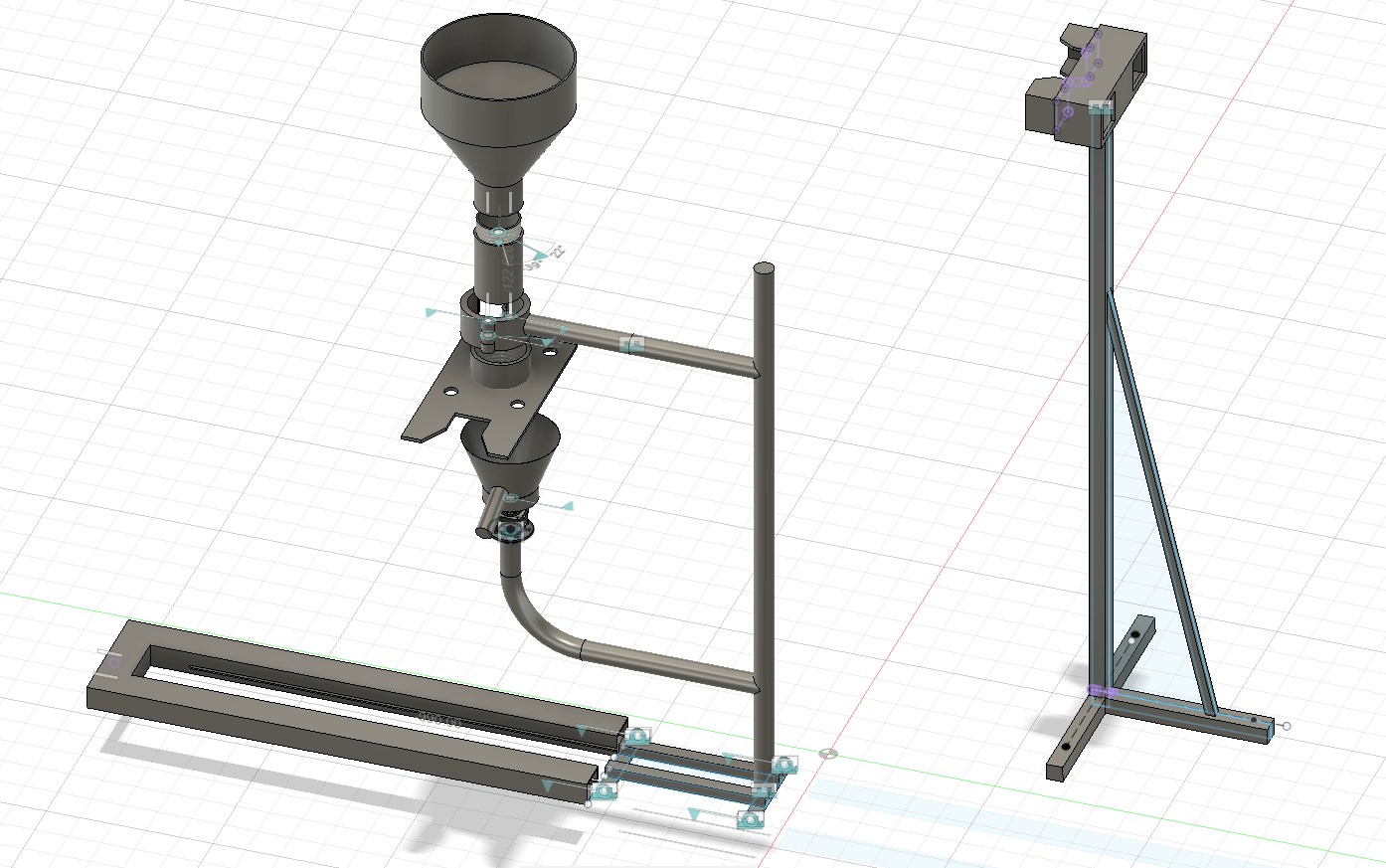Click the joint icon at the short frame's bottom corner

pos(750,819)
